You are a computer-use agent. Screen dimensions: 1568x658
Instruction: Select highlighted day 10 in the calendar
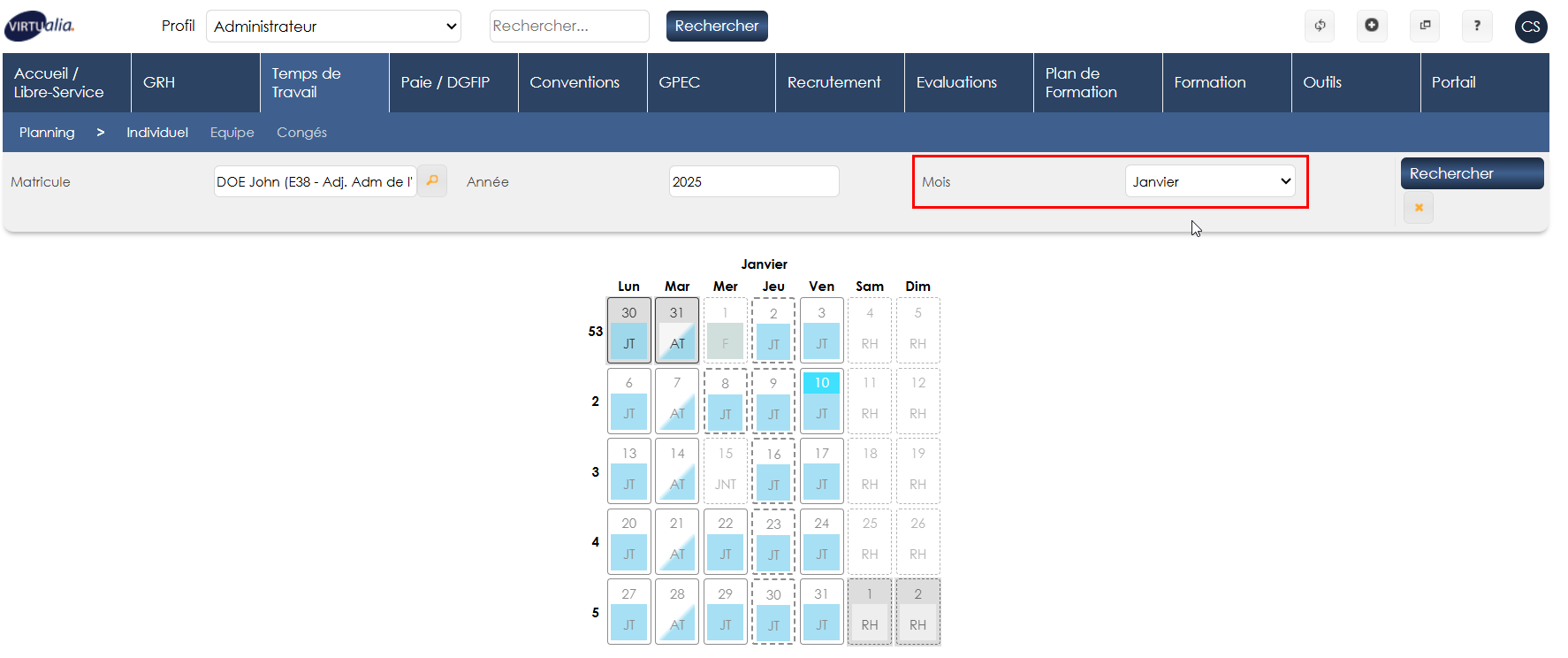pyautogui.click(x=821, y=383)
